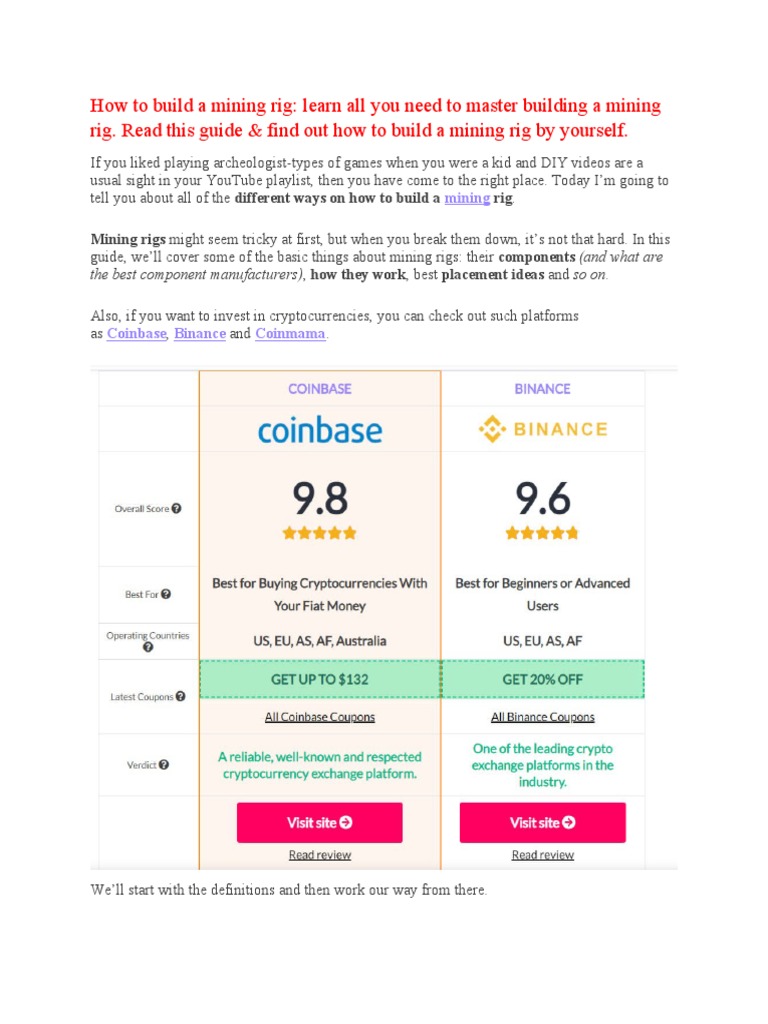Click the star rating under Binance's 9.6 score

pyautogui.click(x=542, y=533)
